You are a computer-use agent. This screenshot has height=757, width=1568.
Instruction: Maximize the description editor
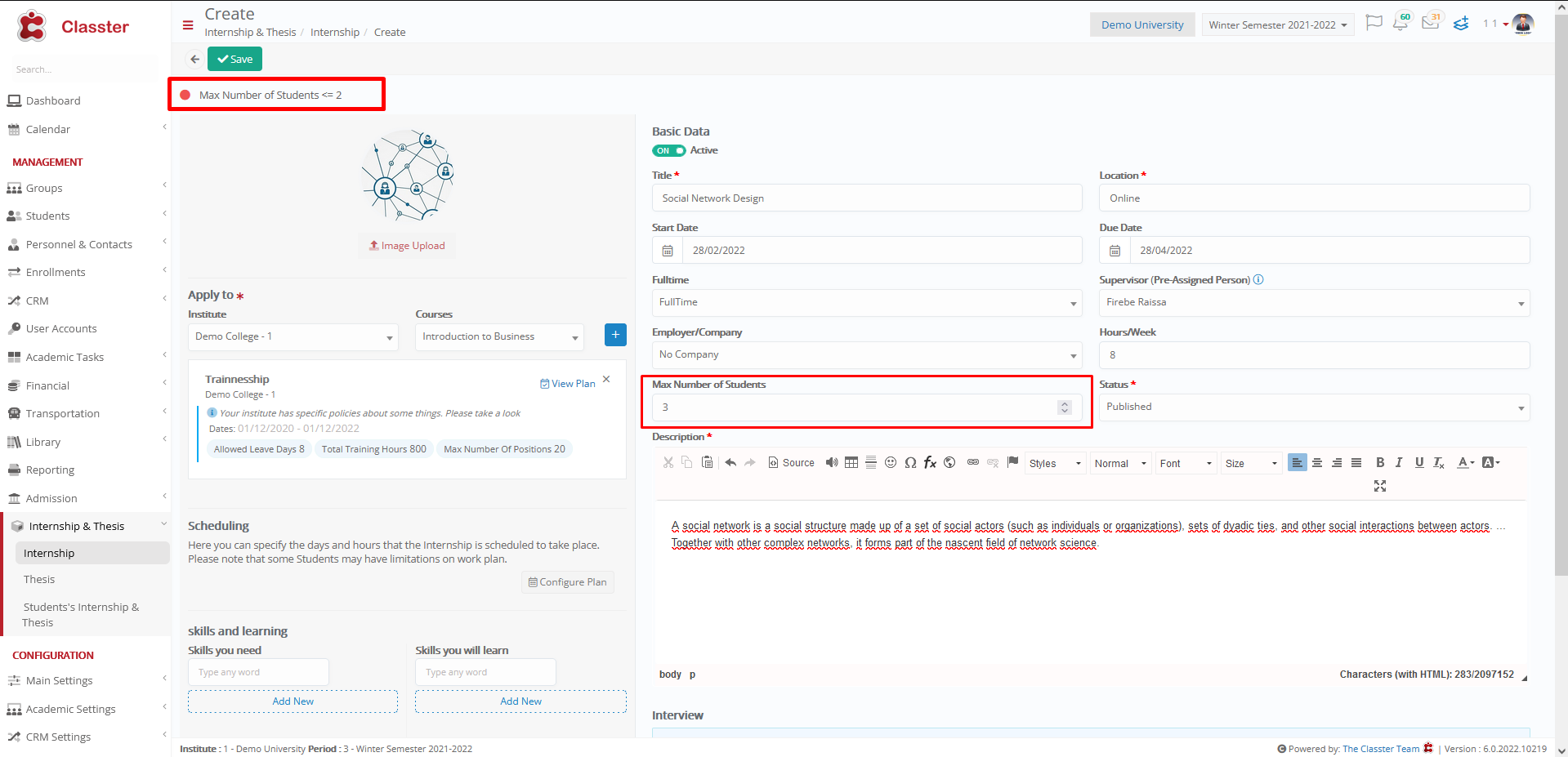point(1380,486)
